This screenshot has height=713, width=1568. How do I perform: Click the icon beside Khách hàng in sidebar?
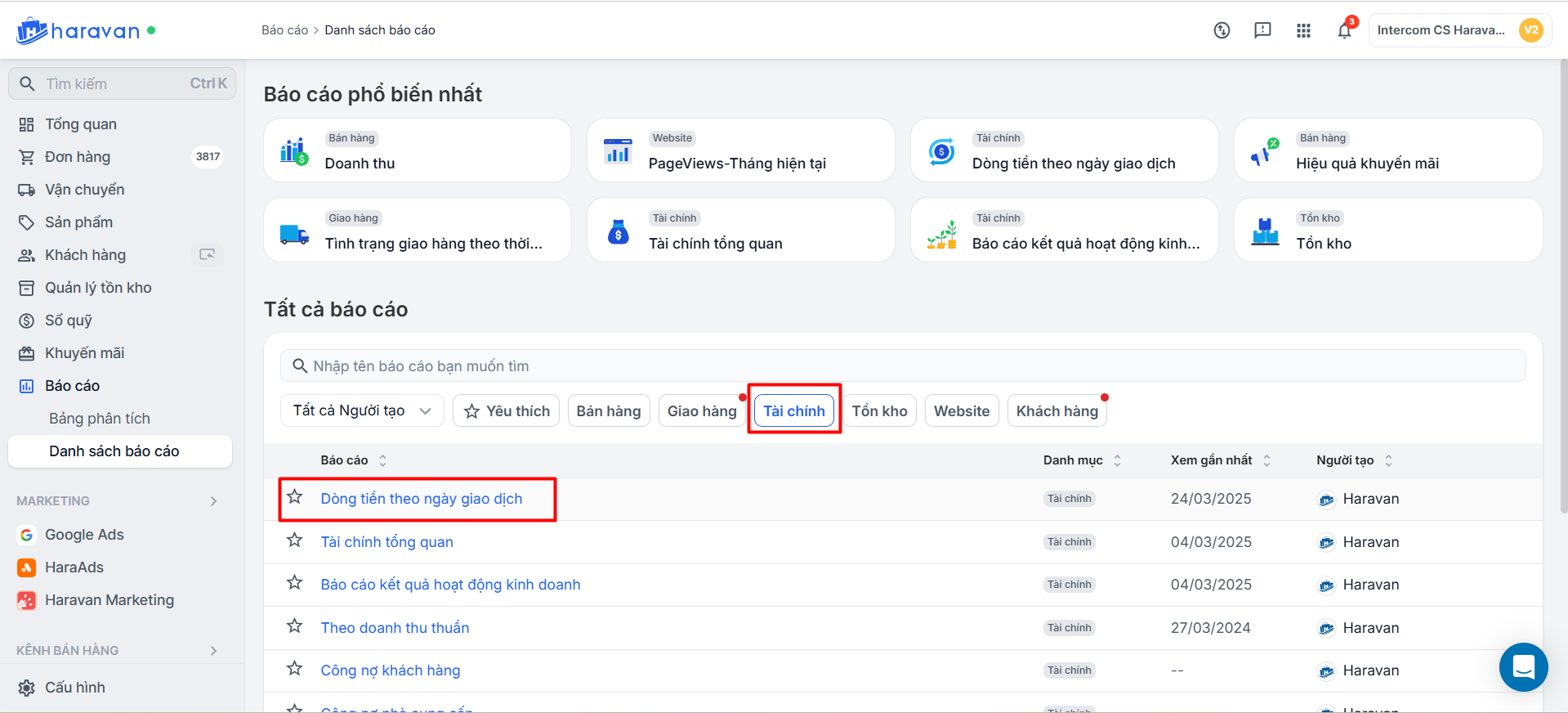[x=208, y=255]
